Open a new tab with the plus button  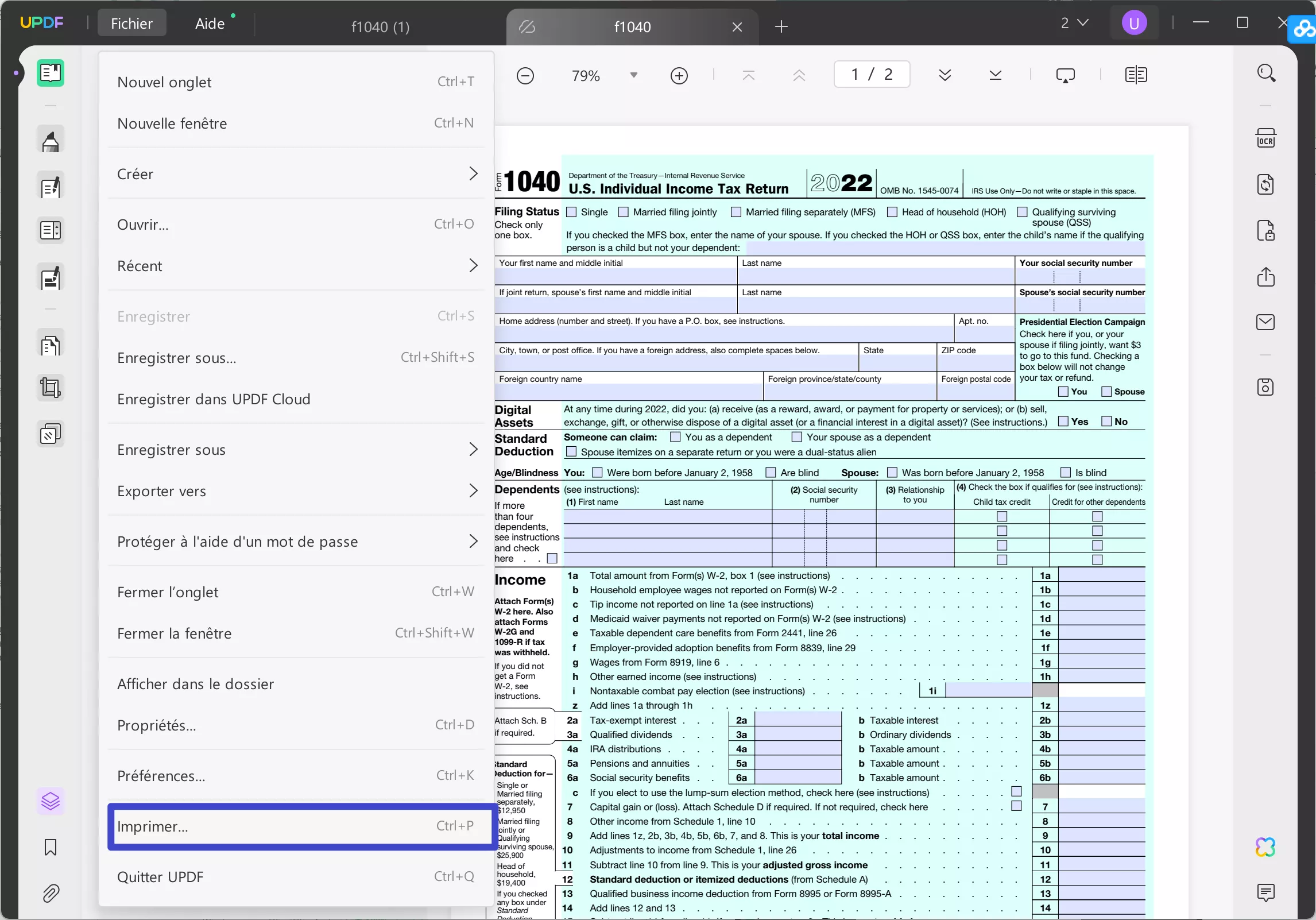(x=781, y=27)
